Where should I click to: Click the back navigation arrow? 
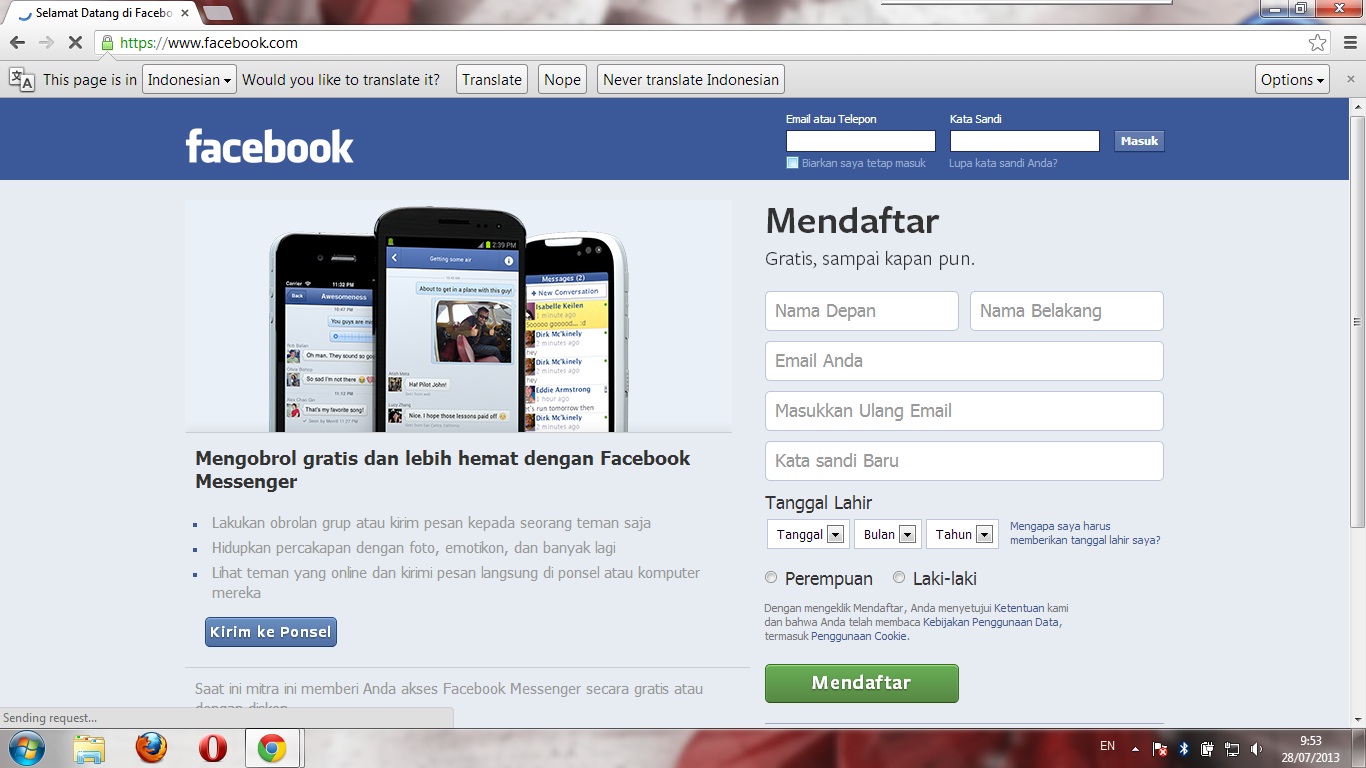pos(16,44)
